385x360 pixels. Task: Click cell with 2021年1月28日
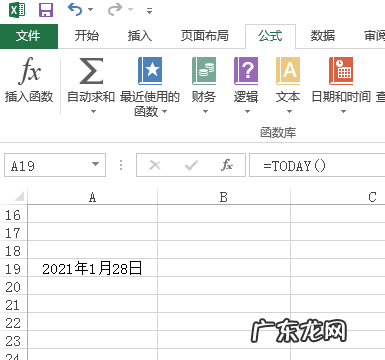pyautogui.click(x=92, y=268)
